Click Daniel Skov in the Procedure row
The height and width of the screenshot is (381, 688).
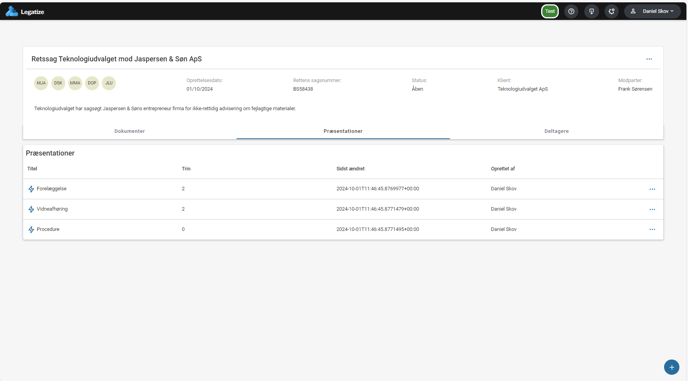coord(504,229)
